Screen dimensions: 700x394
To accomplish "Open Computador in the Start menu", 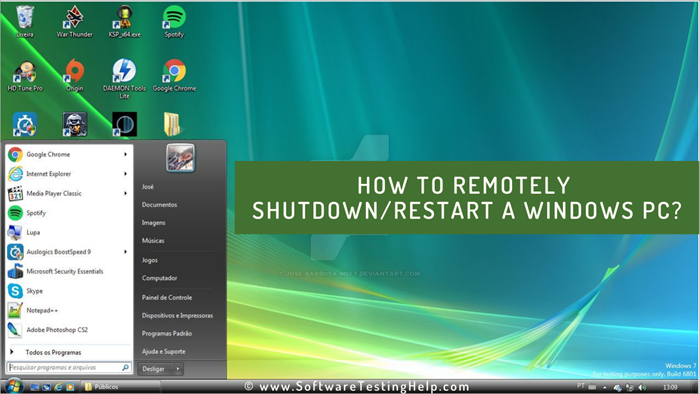I will click(x=159, y=278).
